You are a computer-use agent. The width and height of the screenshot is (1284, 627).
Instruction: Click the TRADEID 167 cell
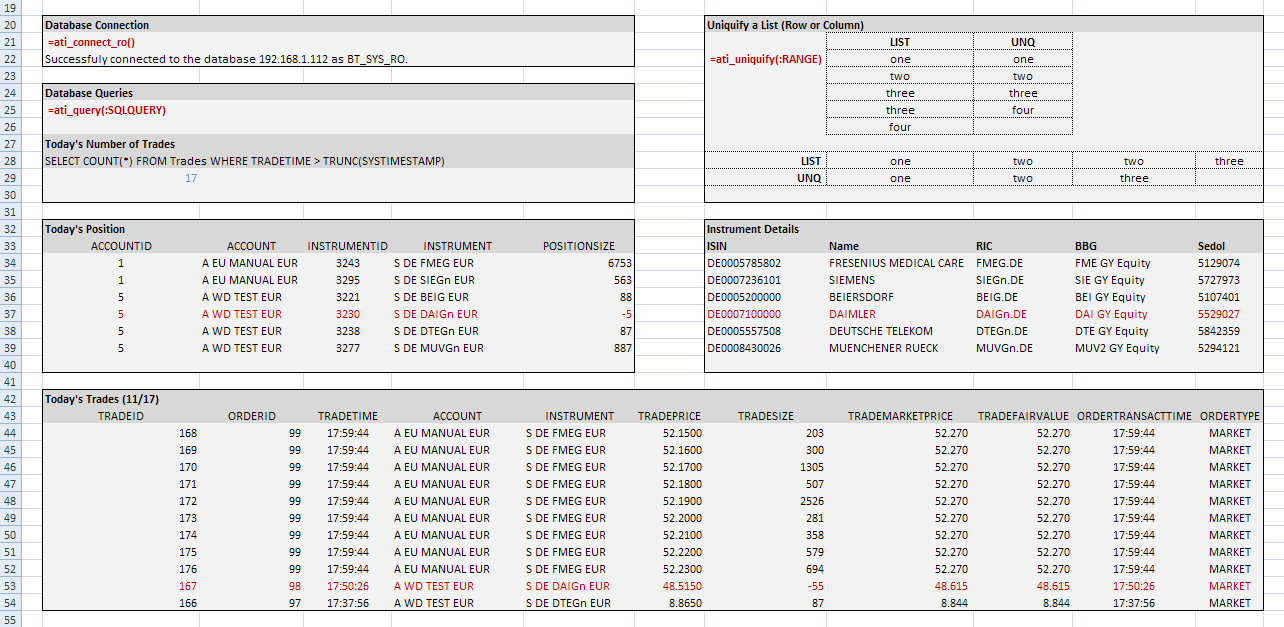188,586
